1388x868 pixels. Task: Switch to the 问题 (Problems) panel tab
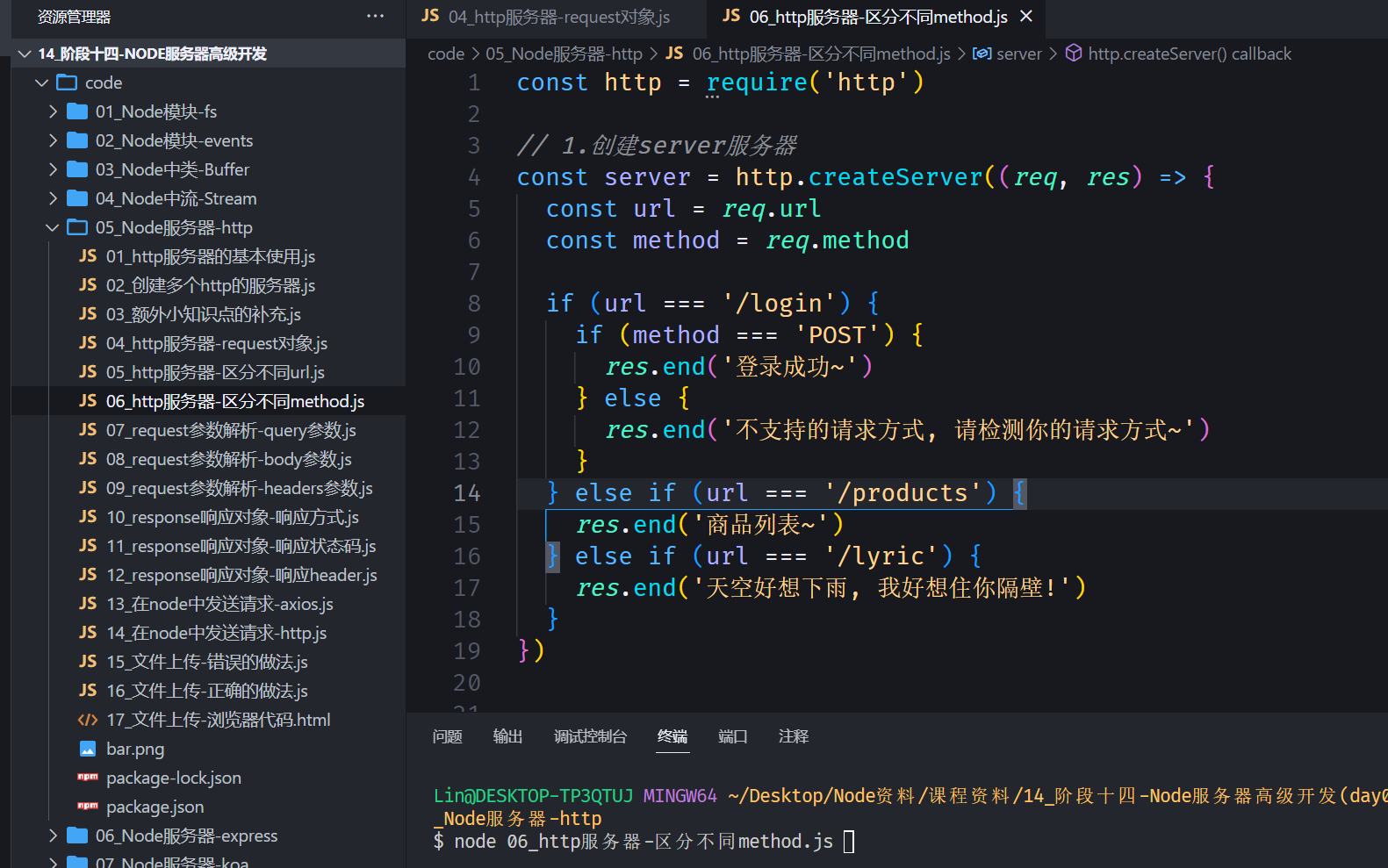(447, 736)
